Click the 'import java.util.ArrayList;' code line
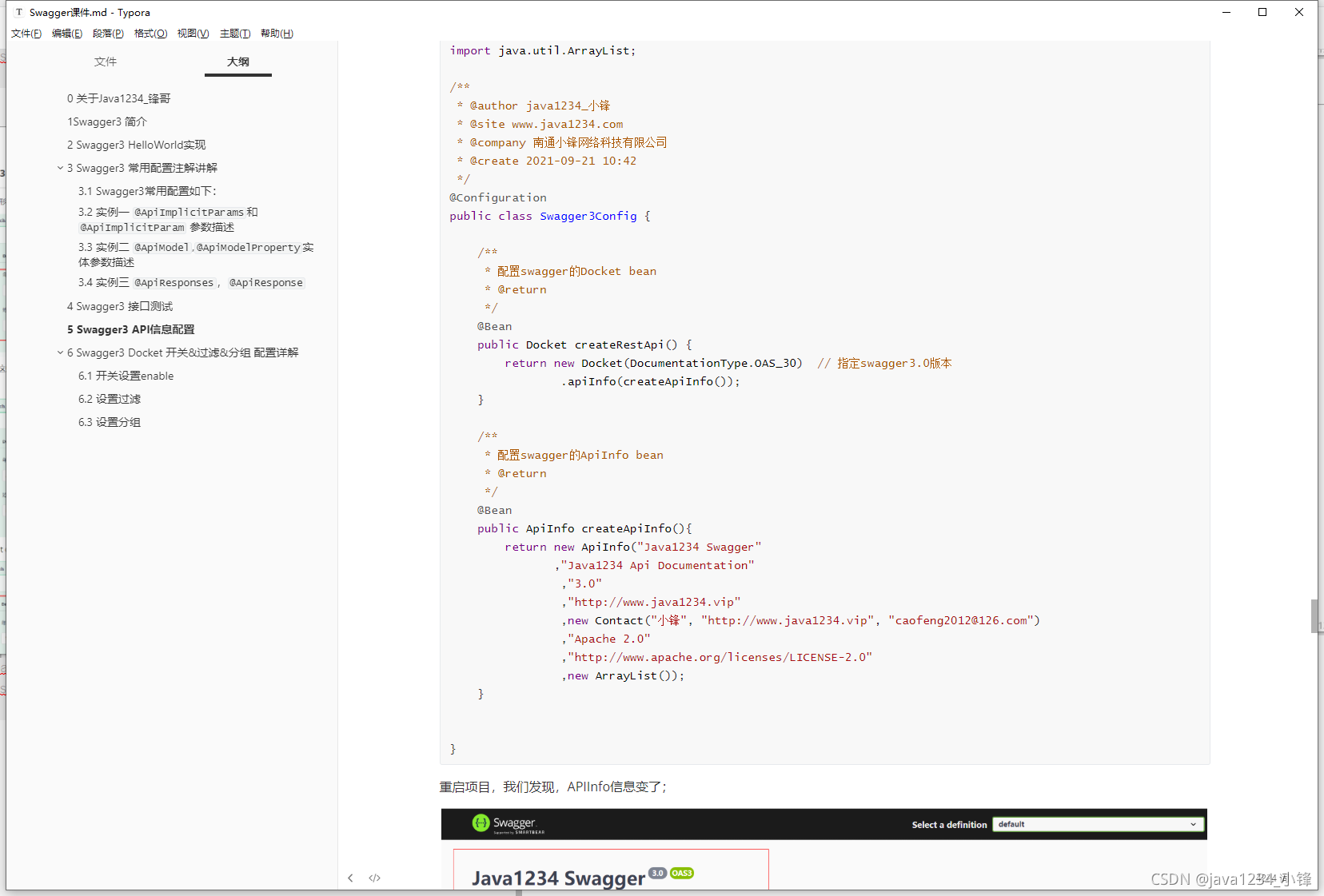The image size is (1324, 896). [x=543, y=50]
